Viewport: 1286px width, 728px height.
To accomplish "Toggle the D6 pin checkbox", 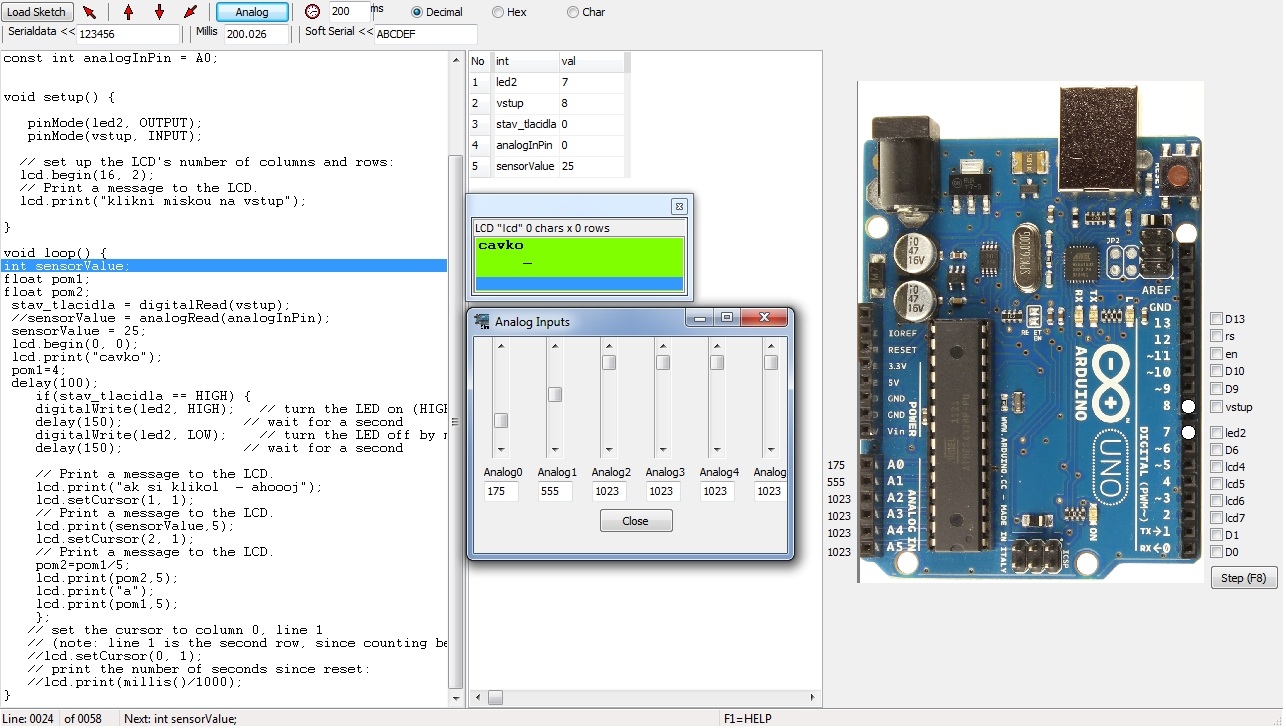I will pyautogui.click(x=1216, y=450).
